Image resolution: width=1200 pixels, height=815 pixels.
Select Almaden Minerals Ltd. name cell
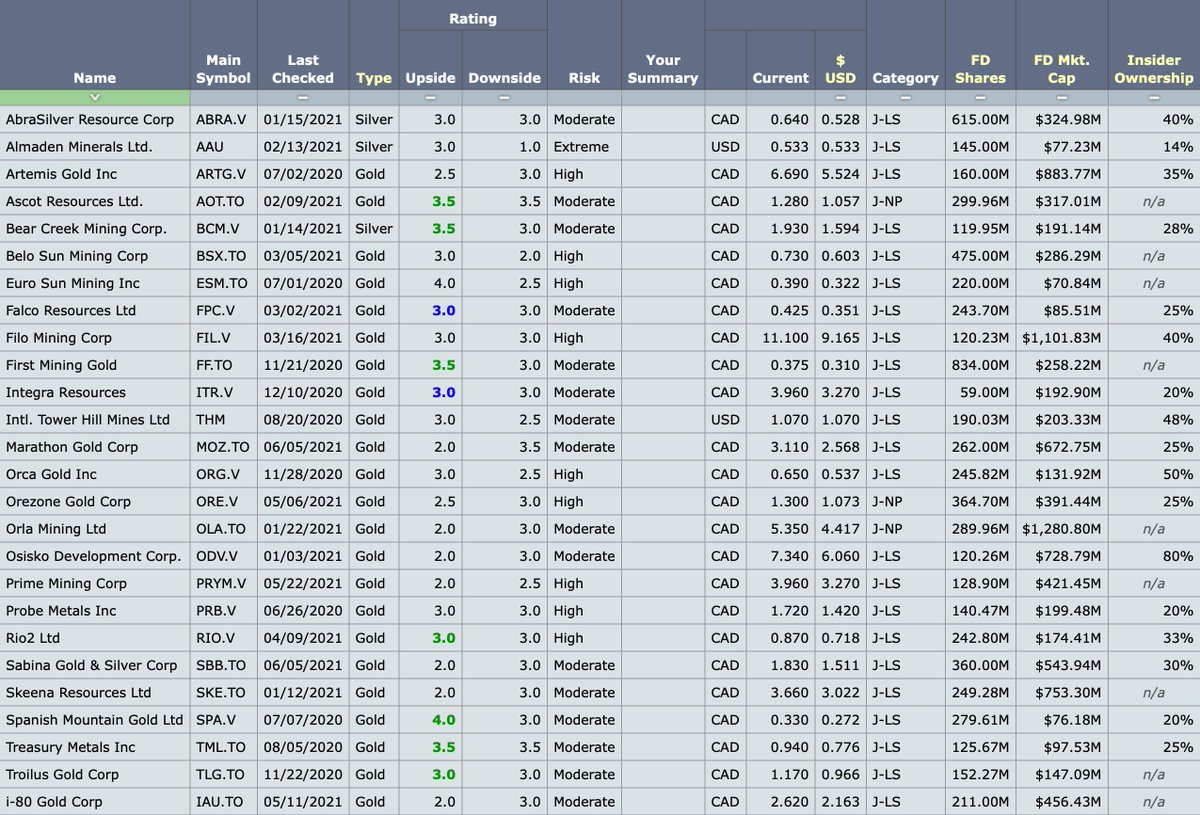coord(79,147)
